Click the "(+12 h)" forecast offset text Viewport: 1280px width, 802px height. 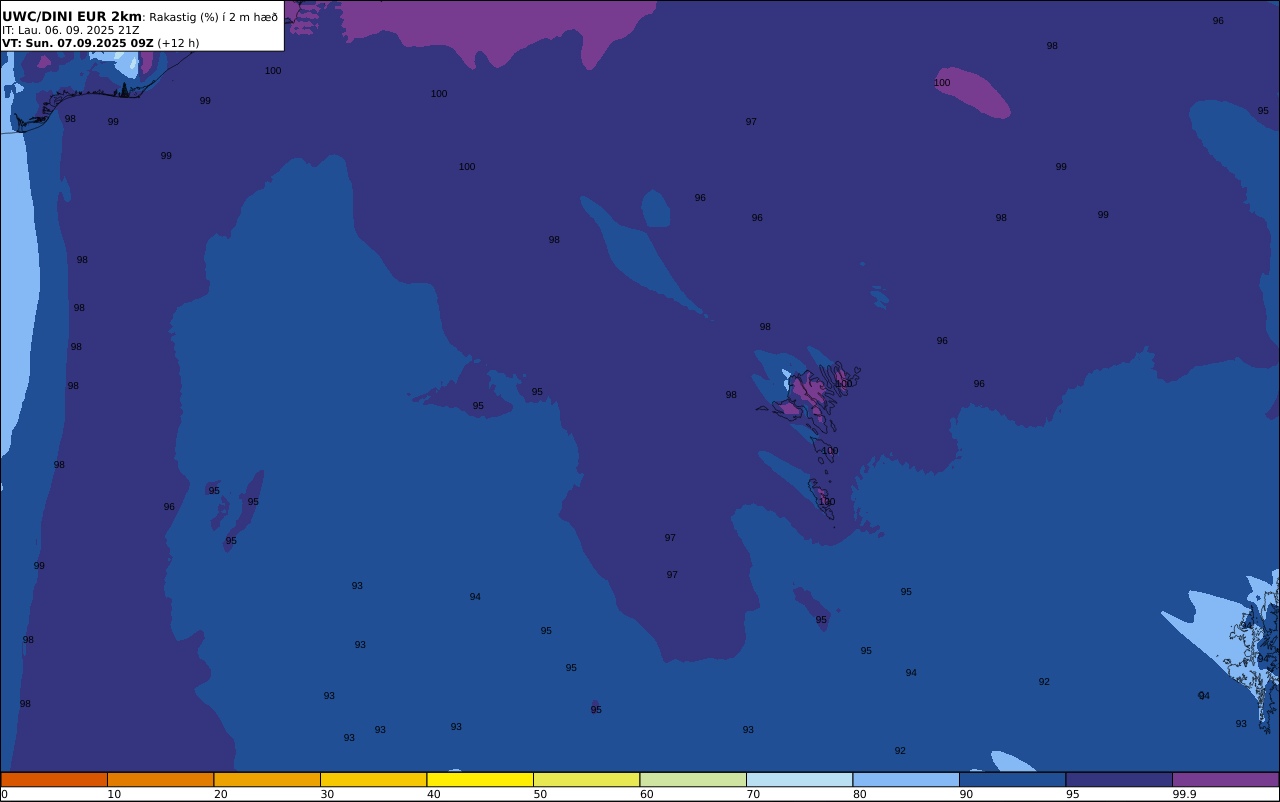178,43
